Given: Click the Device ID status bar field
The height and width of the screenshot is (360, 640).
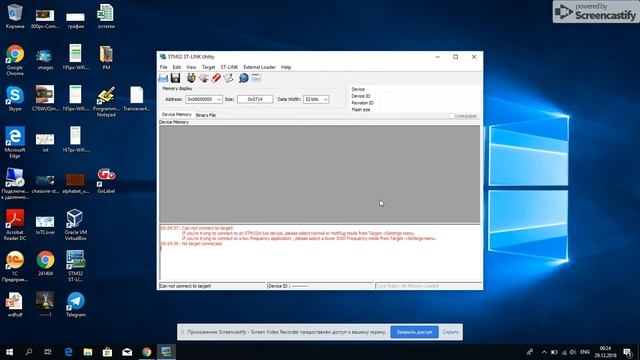Looking at the screenshot, I should pyautogui.click(x=320, y=286).
